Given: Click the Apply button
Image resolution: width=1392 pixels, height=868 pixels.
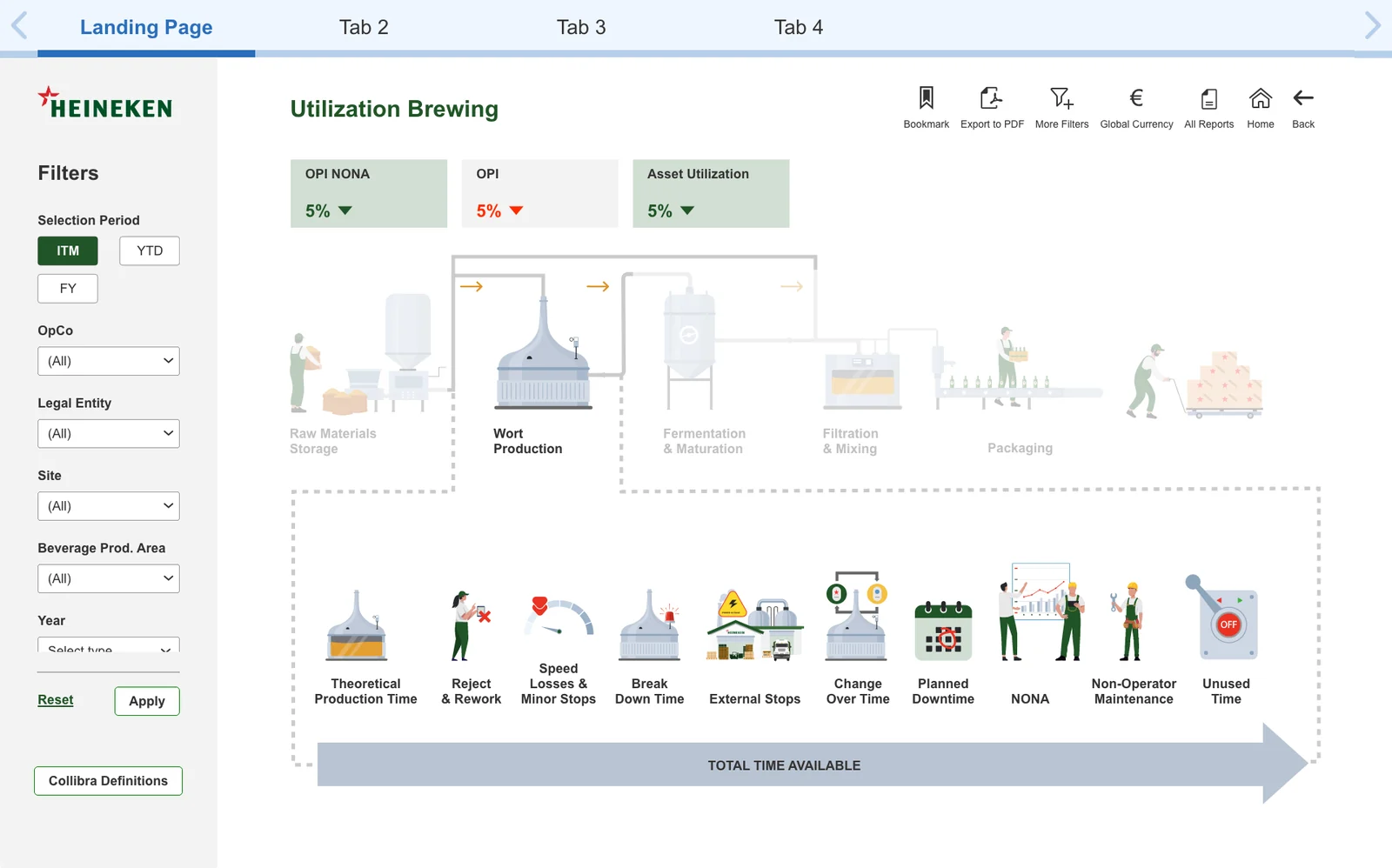Looking at the screenshot, I should tap(147, 701).
